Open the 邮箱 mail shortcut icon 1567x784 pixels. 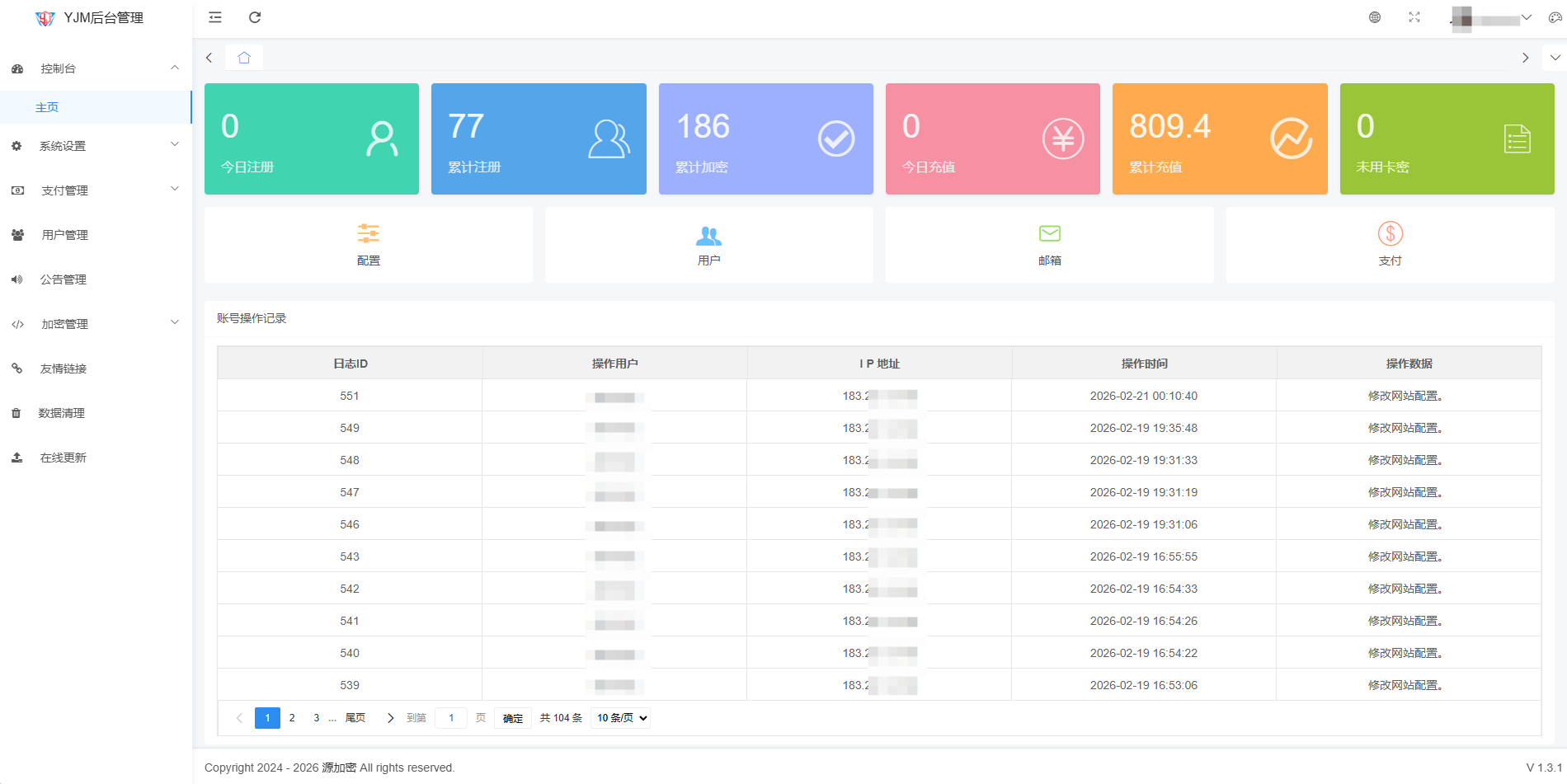[x=1049, y=234]
